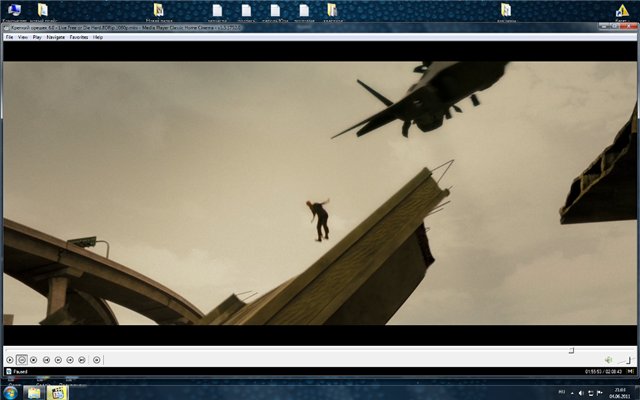
Task: Open the Play menu
Action: (37, 37)
